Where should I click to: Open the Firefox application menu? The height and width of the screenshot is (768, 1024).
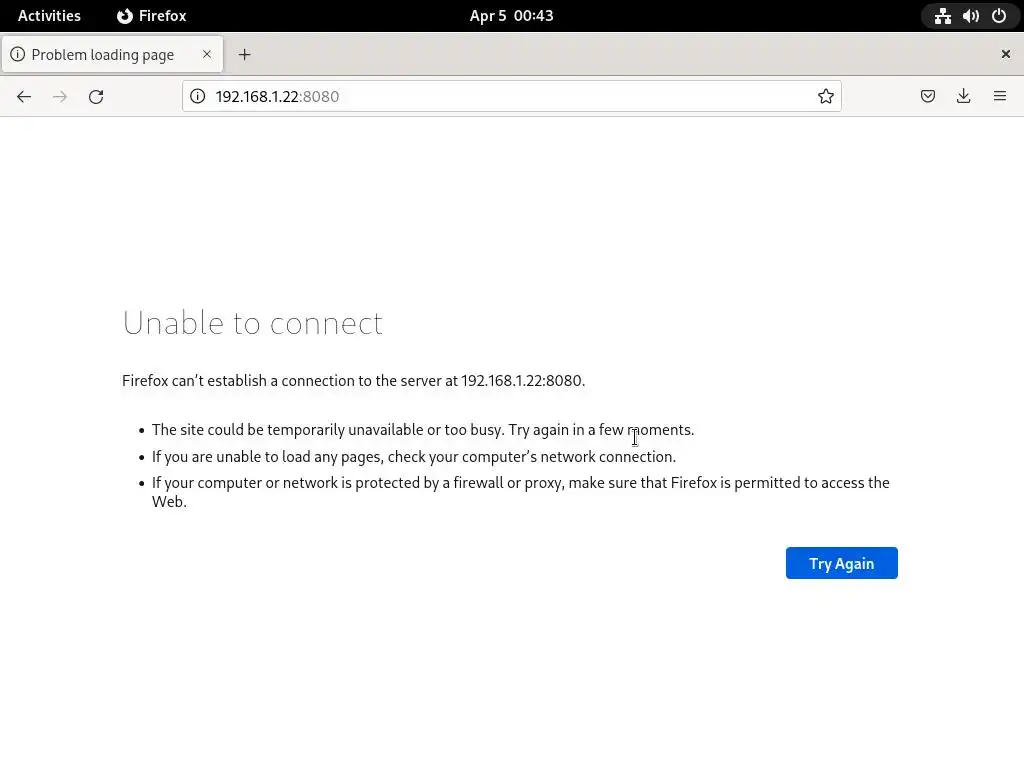pos(1000,96)
